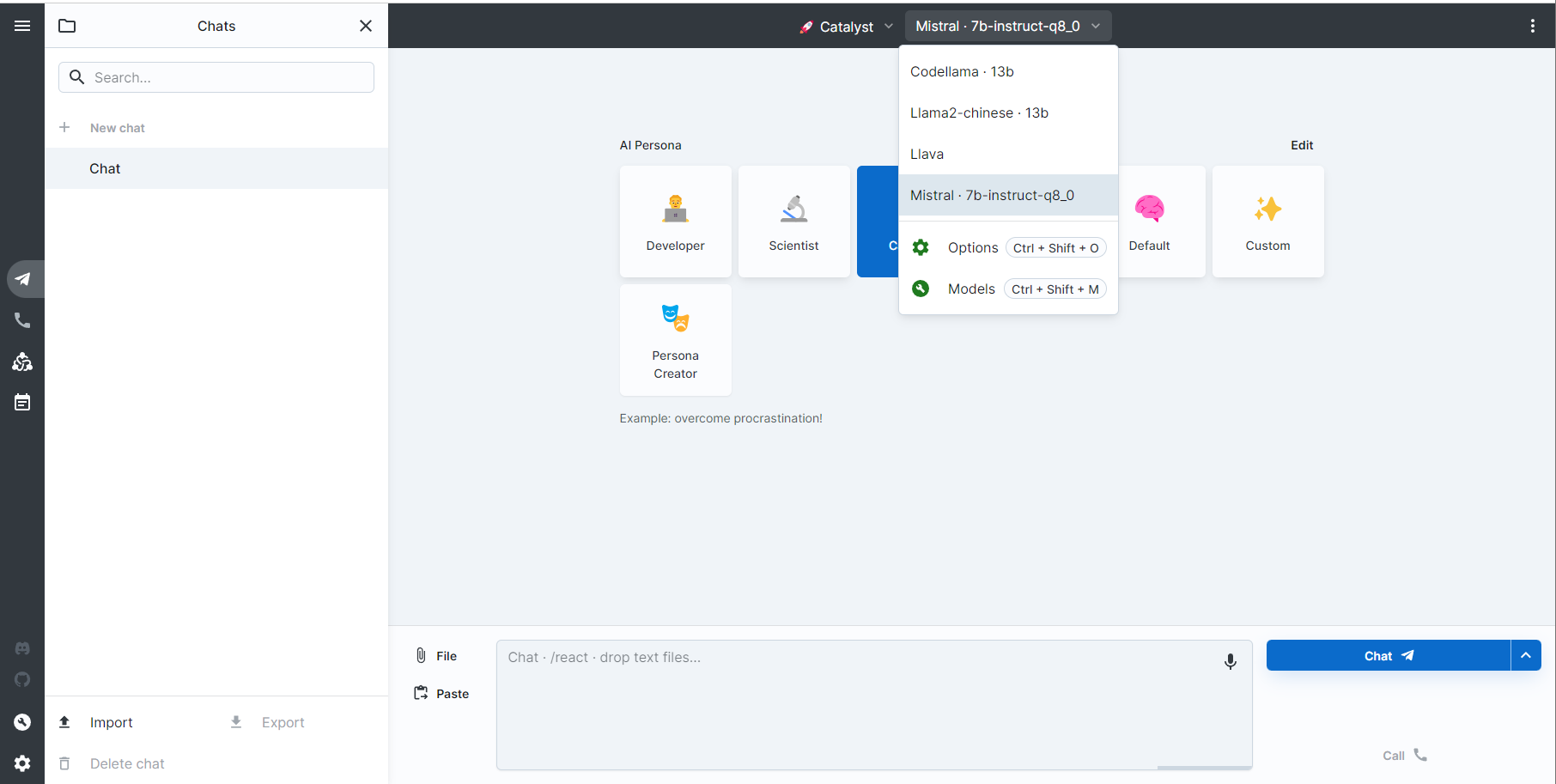Click the plus icon beside New chat
The height and width of the screenshot is (784, 1556).
click(x=64, y=127)
